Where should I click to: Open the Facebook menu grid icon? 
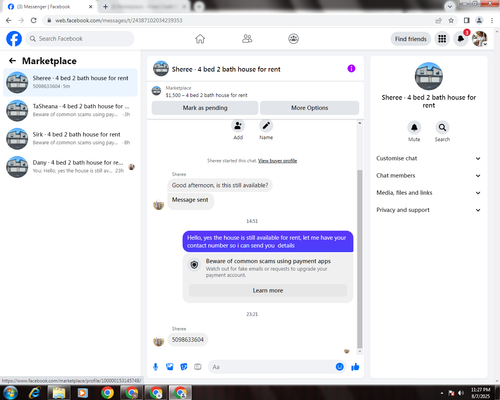click(x=442, y=39)
